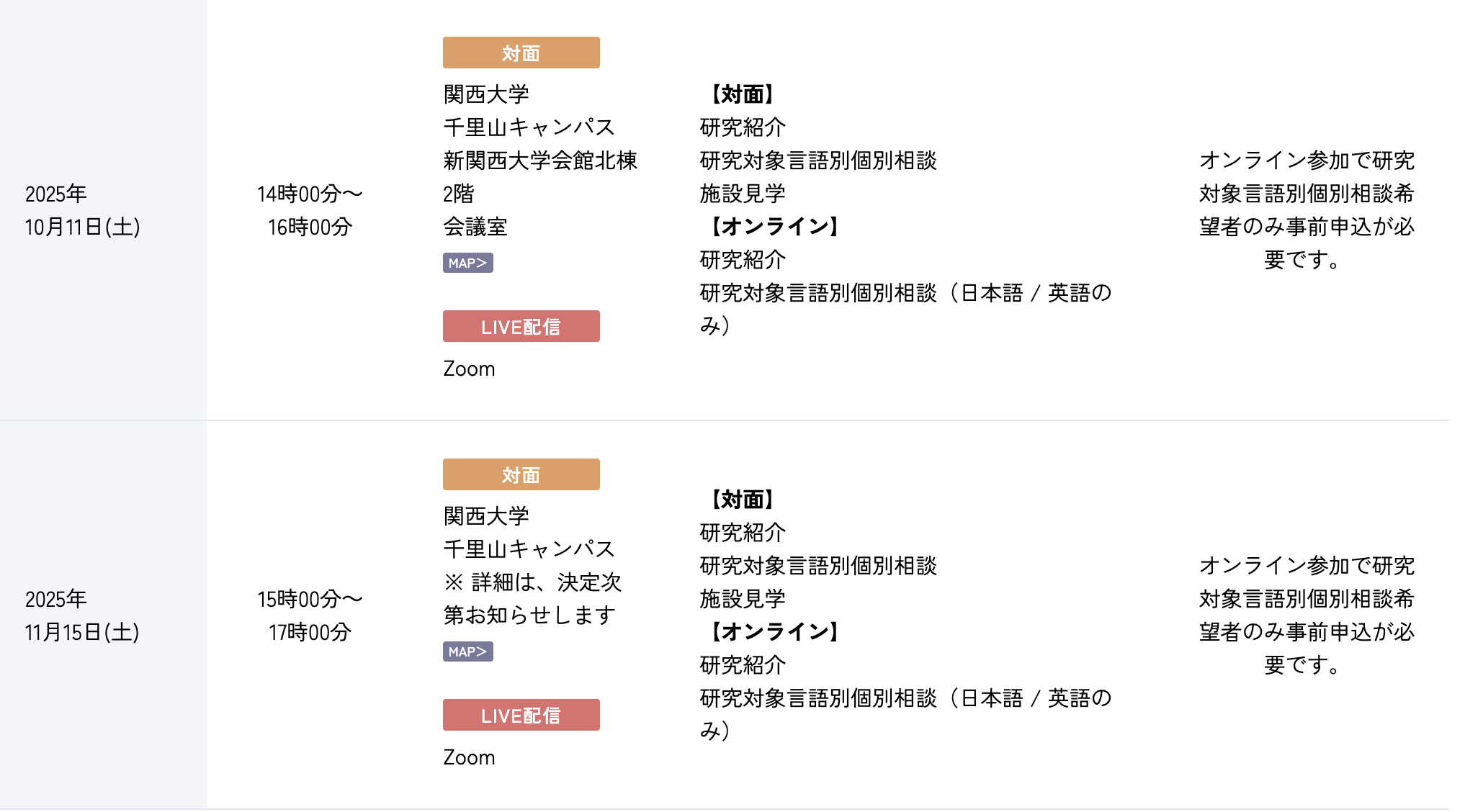Select the 2025年10月11日(土) date cell

click(82, 210)
